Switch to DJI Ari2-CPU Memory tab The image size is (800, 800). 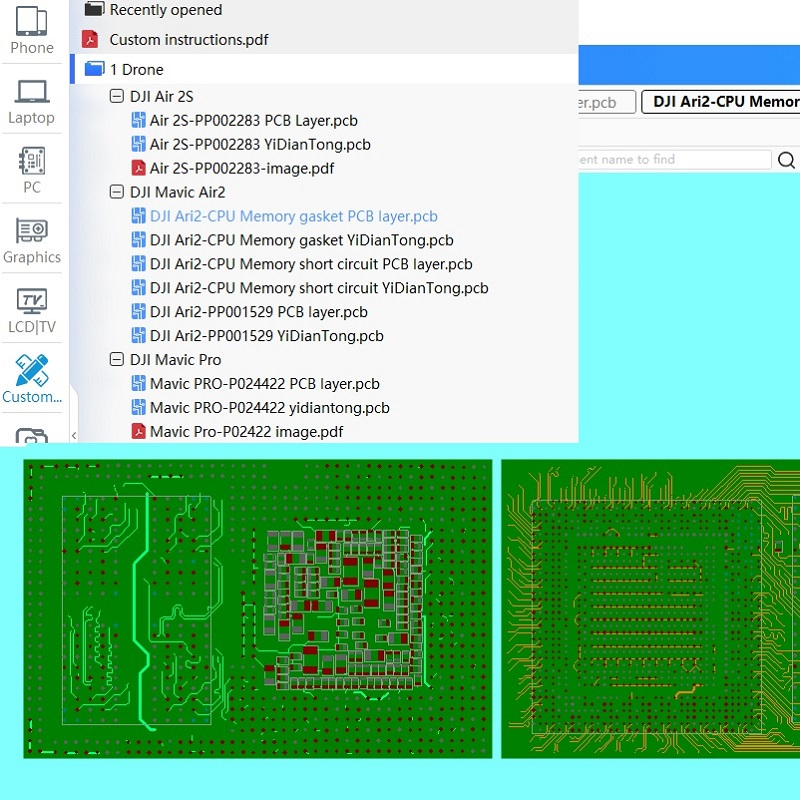pyautogui.click(x=720, y=102)
